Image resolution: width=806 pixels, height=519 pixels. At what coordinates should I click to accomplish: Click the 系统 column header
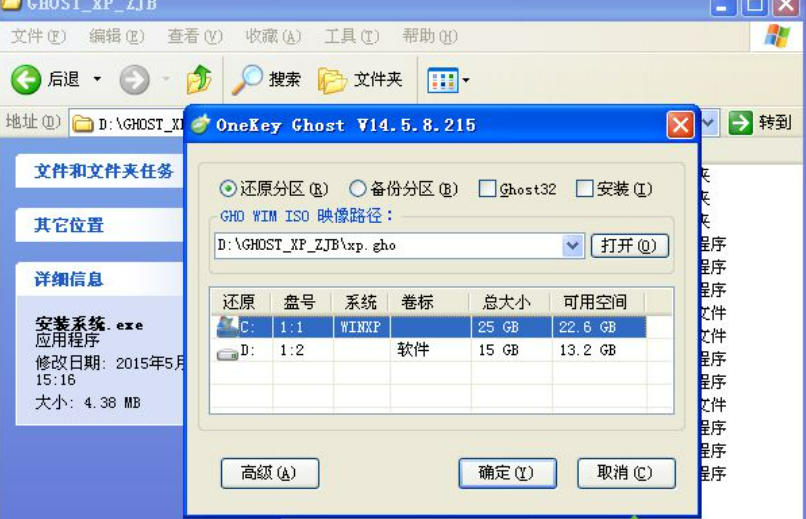point(360,302)
